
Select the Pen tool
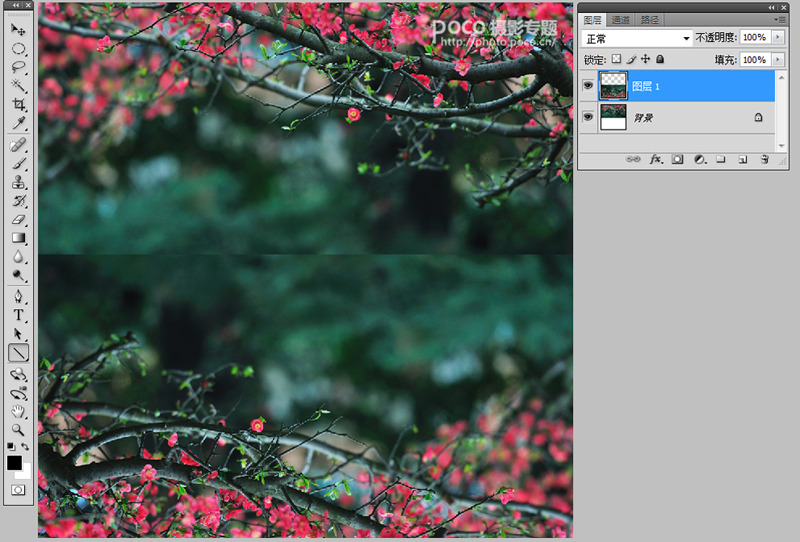click(x=18, y=297)
